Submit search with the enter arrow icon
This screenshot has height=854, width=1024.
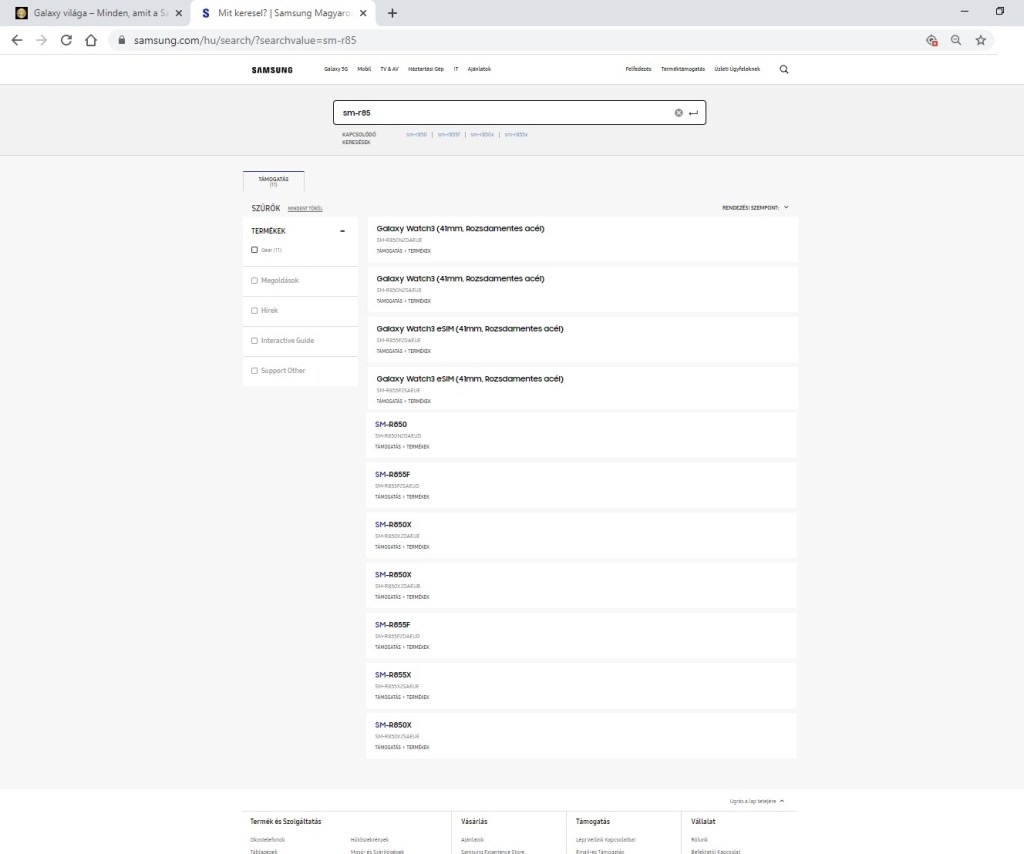pyautogui.click(x=694, y=113)
